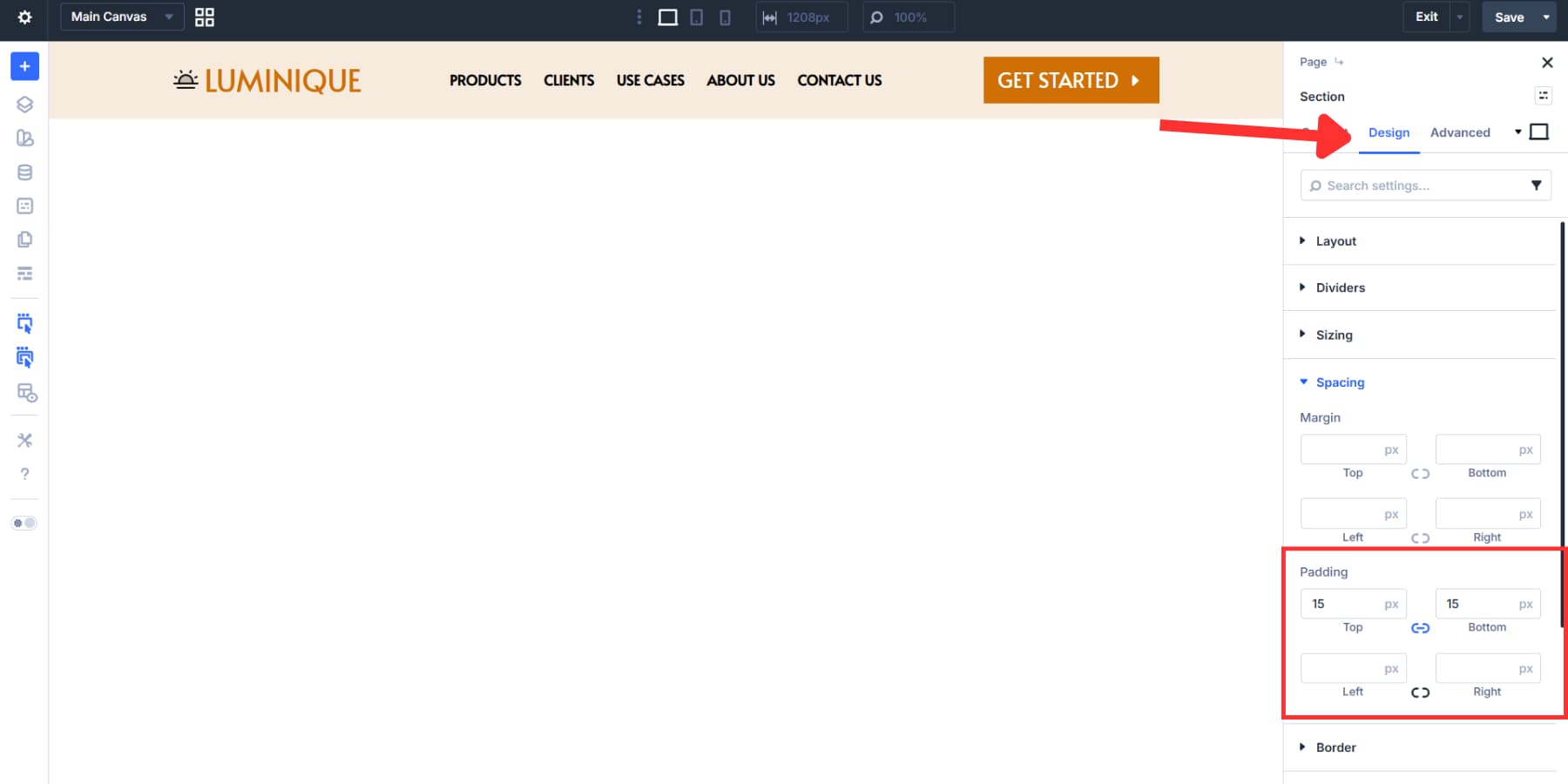Toggle the padding link between Top and Bottom

click(1420, 627)
